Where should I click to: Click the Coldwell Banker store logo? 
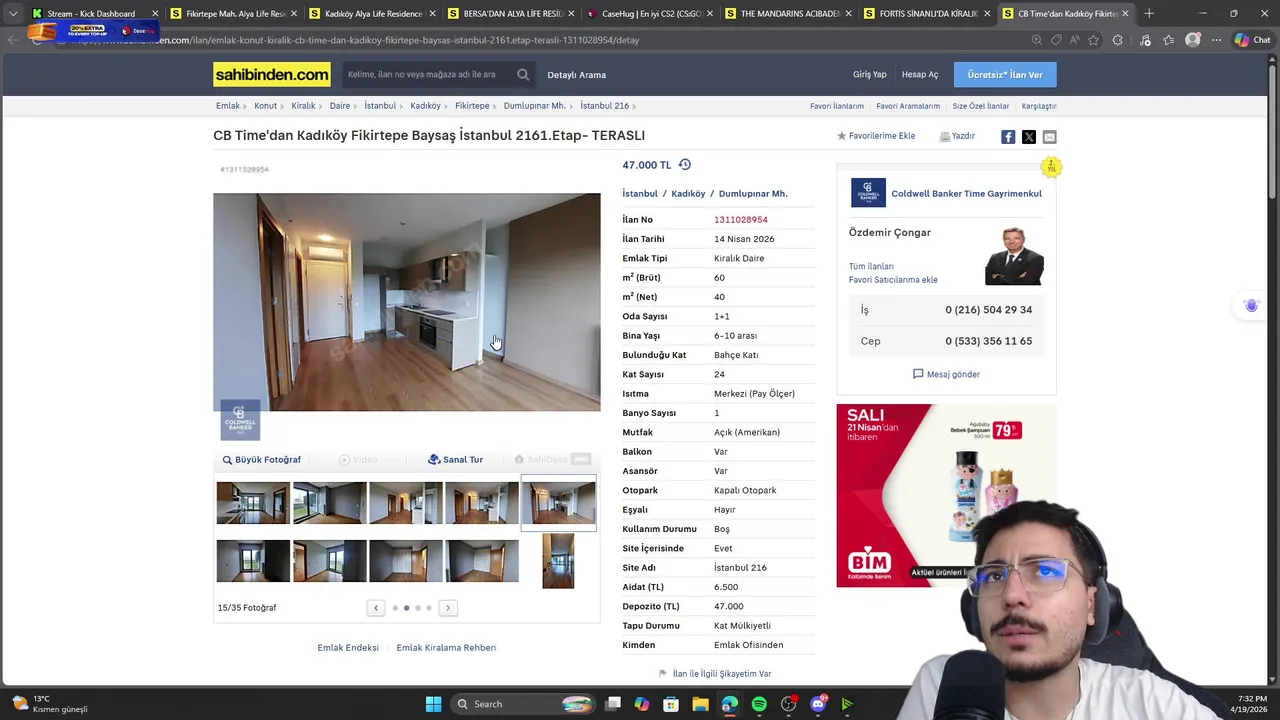pyautogui.click(x=868, y=193)
